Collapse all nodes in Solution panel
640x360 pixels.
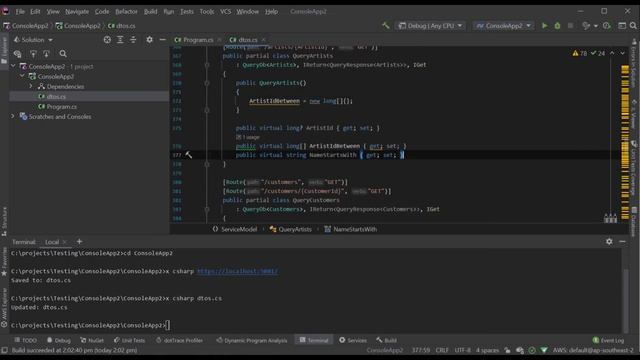click(133, 40)
